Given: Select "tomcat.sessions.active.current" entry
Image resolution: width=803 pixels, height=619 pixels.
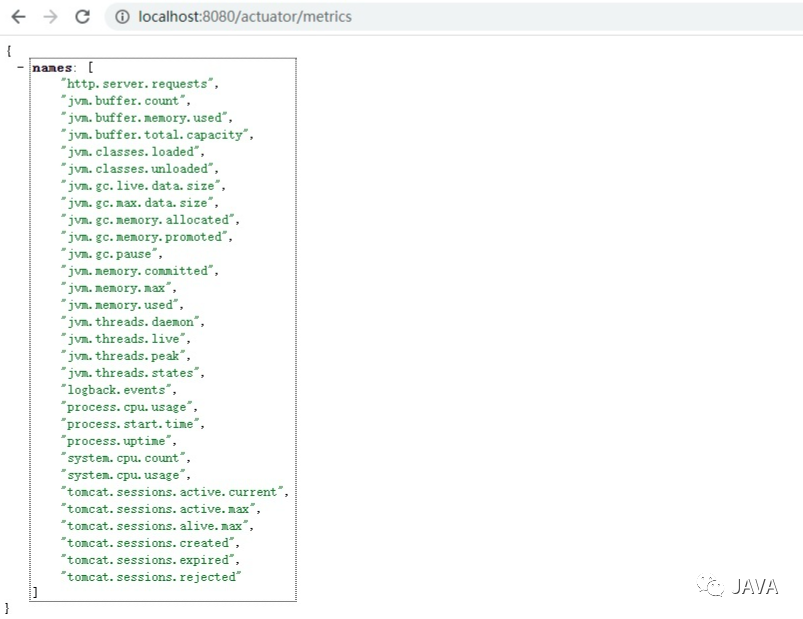Looking at the screenshot, I should click(172, 492).
